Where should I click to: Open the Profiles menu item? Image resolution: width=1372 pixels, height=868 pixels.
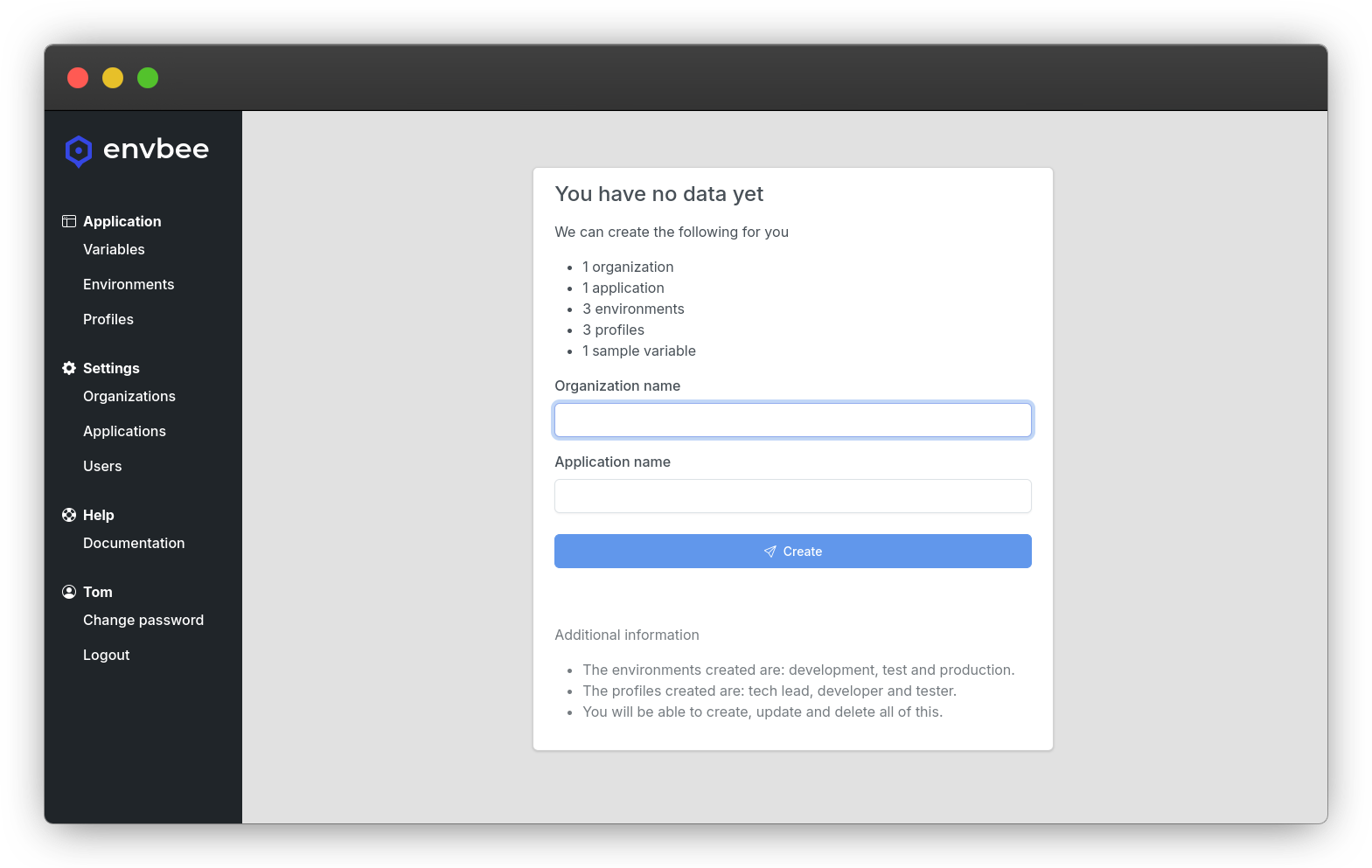pos(108,319)
